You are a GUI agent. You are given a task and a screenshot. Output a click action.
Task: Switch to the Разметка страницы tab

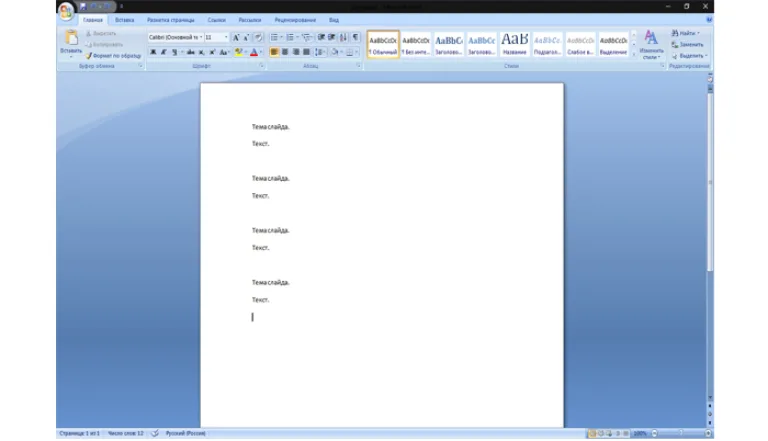coord(171,20)
